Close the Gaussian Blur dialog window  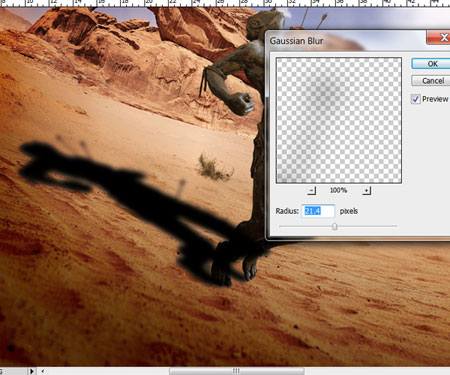click(439, 37)
